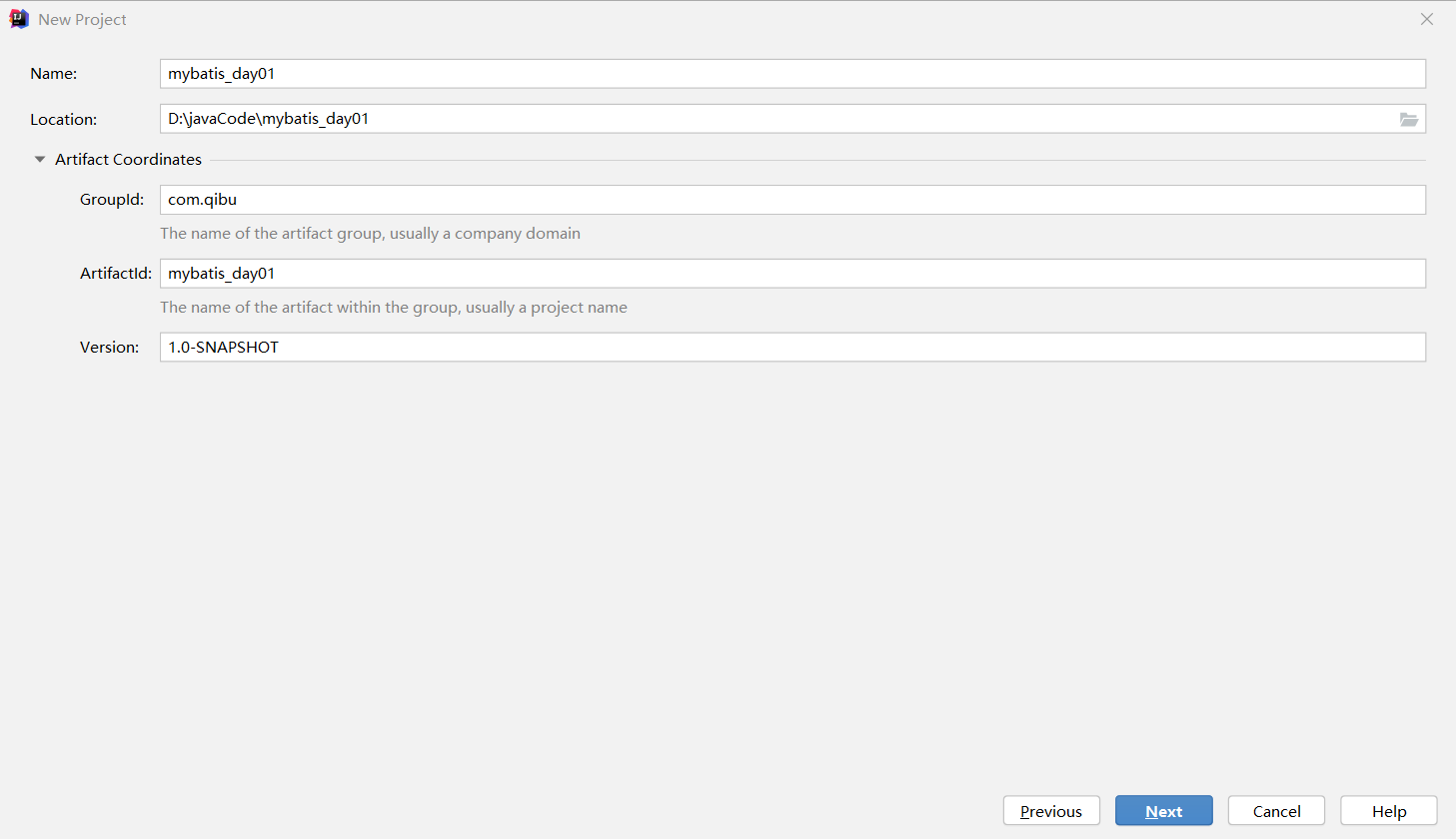This screenshot has height=839, width=1456.
Task: Collapse the Artifact Coordinates section
Action: (x=40, y=160)
